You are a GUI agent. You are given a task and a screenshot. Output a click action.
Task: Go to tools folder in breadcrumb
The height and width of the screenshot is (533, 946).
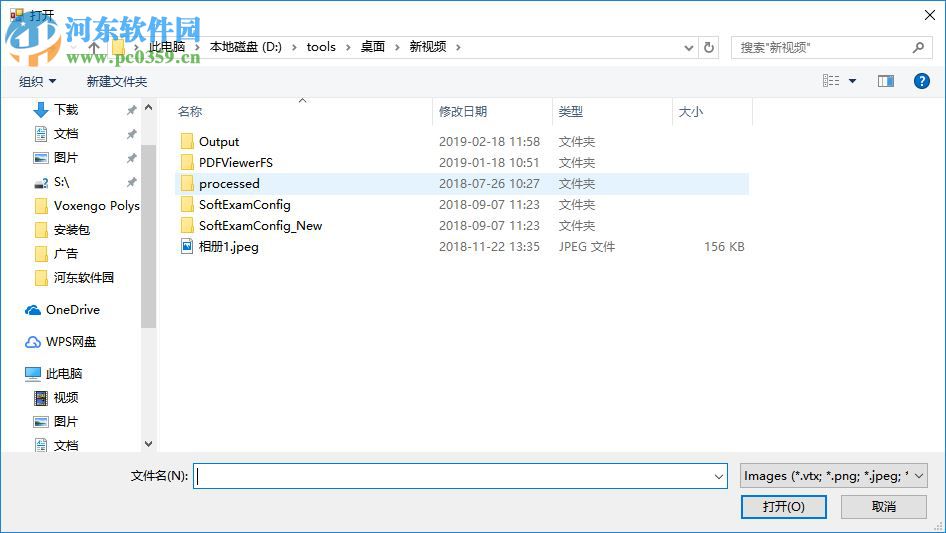[321, 47]
